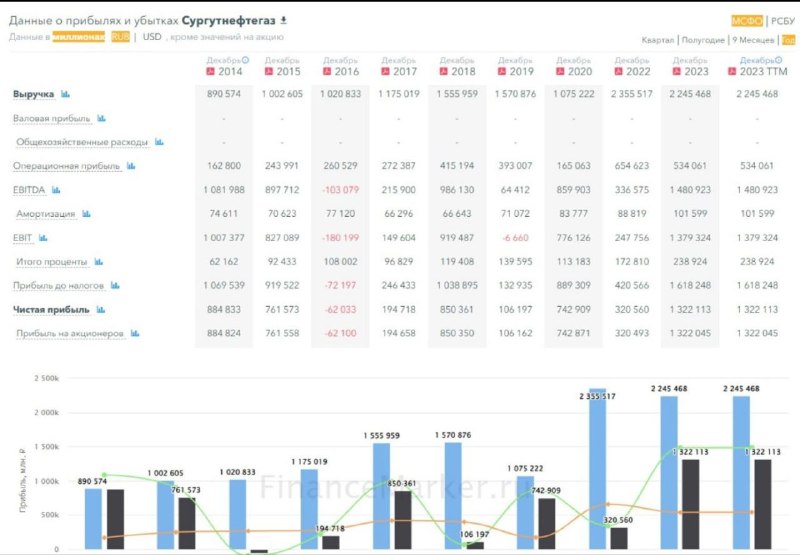Switch period to Полугодие

coord(703,40)
